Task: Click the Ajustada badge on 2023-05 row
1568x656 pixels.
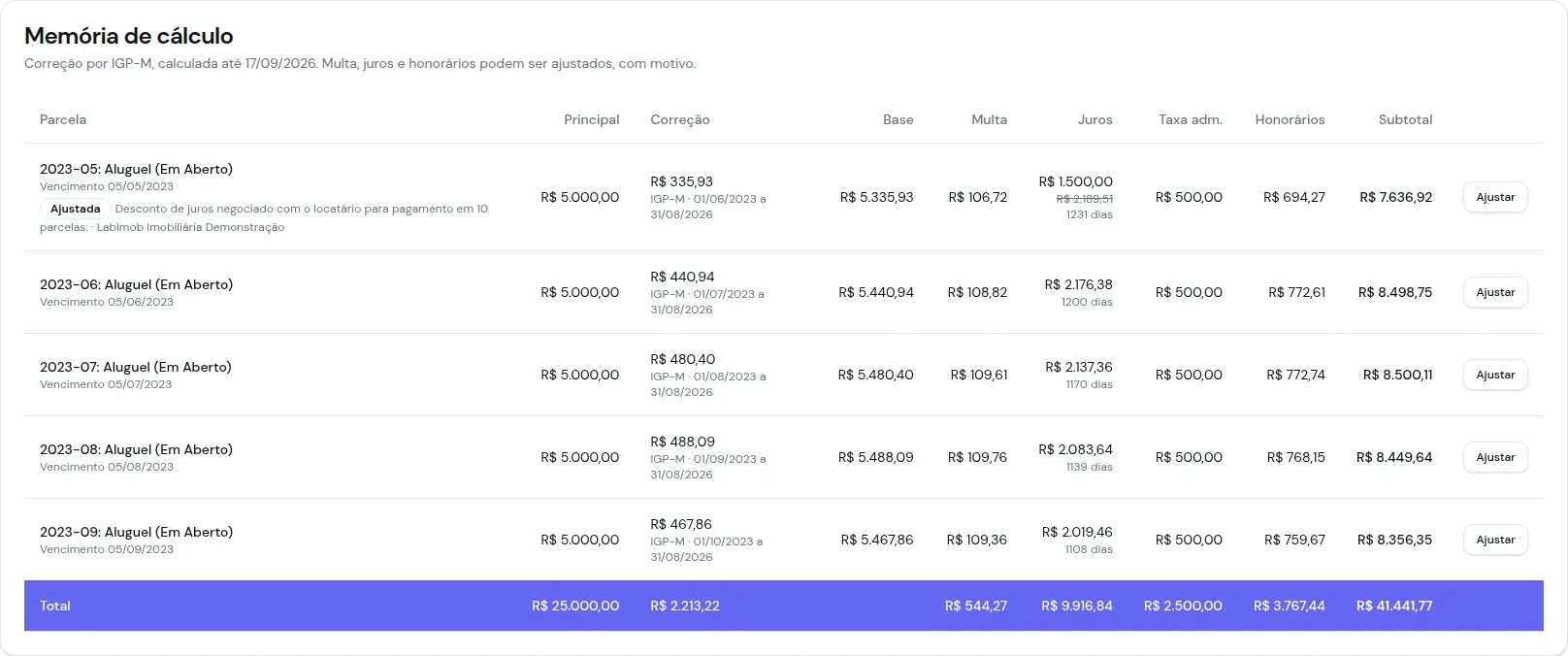Action: (x=76, y=209)
